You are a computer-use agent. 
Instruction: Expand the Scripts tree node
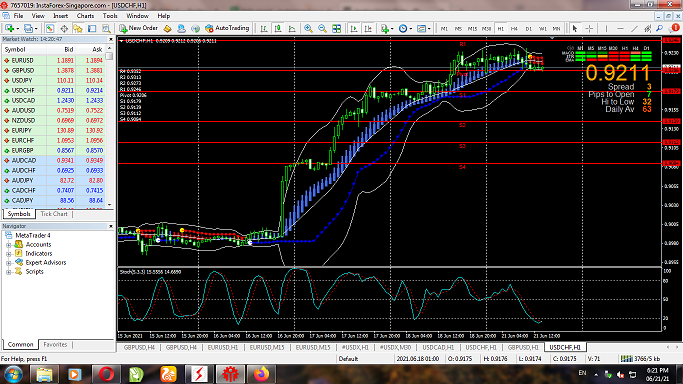8,272
